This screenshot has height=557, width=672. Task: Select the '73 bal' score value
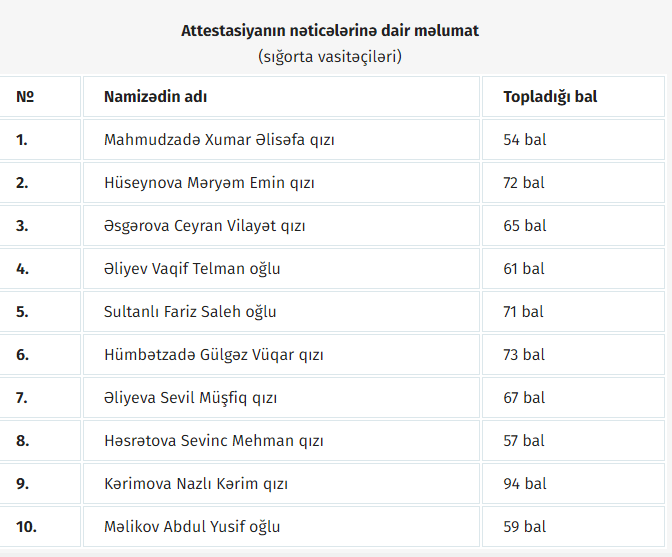point(524,355)
